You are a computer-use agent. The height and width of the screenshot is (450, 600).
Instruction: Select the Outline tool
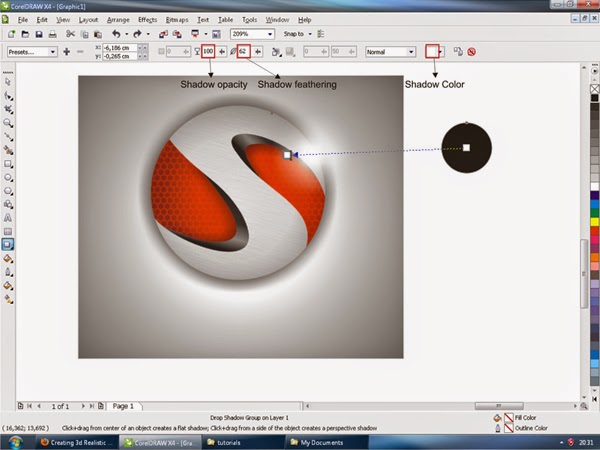(8, 272)
